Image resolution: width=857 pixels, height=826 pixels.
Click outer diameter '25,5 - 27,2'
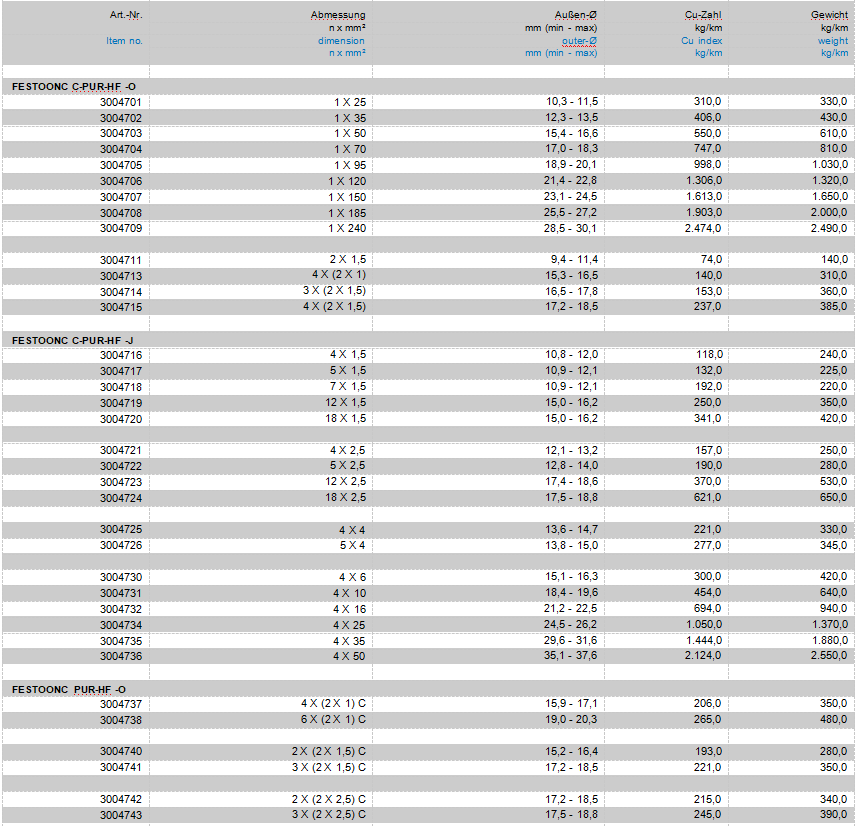click(571, 212)
